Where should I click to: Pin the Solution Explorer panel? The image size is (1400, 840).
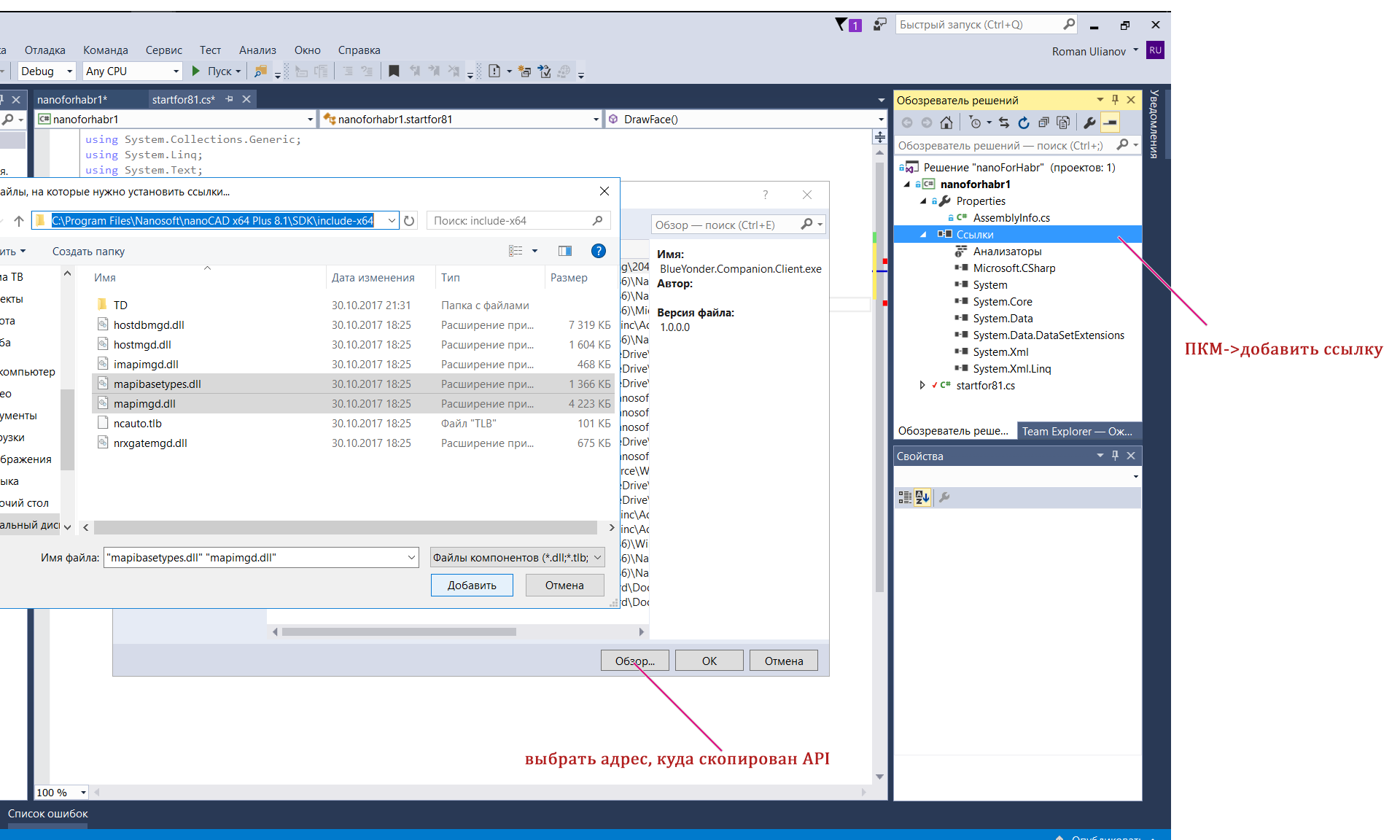tap(1115, 100)
